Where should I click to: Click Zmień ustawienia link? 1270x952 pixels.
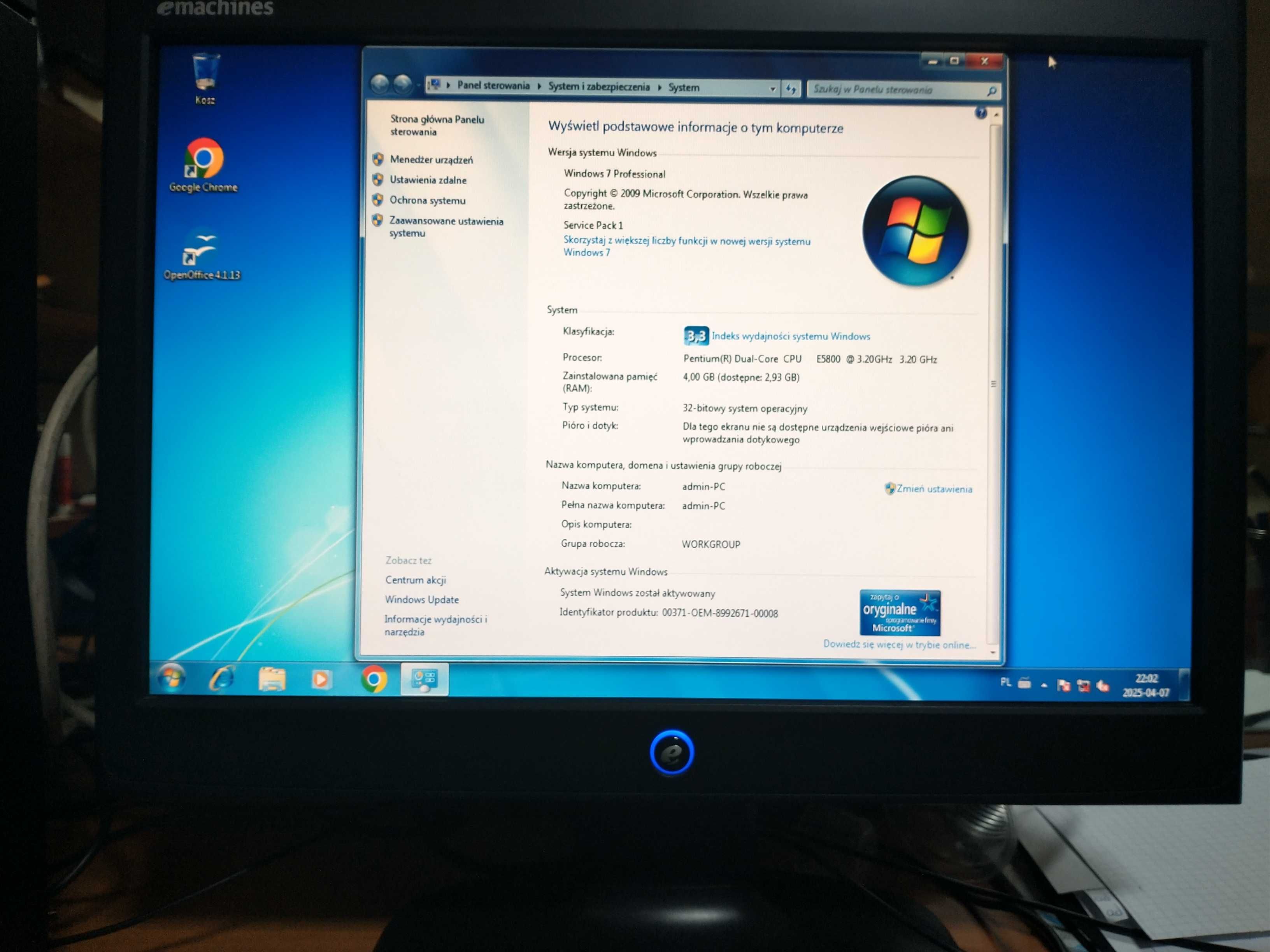[934, 489]
